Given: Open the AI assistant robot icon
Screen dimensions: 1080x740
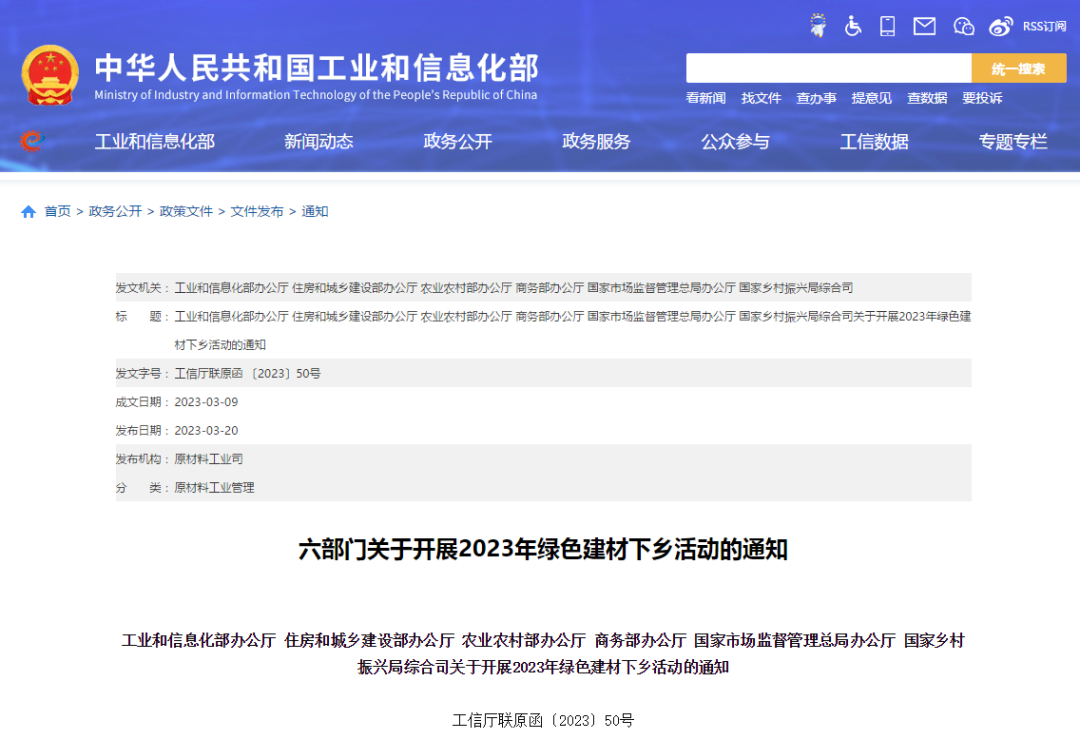Looking at the screenshot, I should tap(818, 26).
